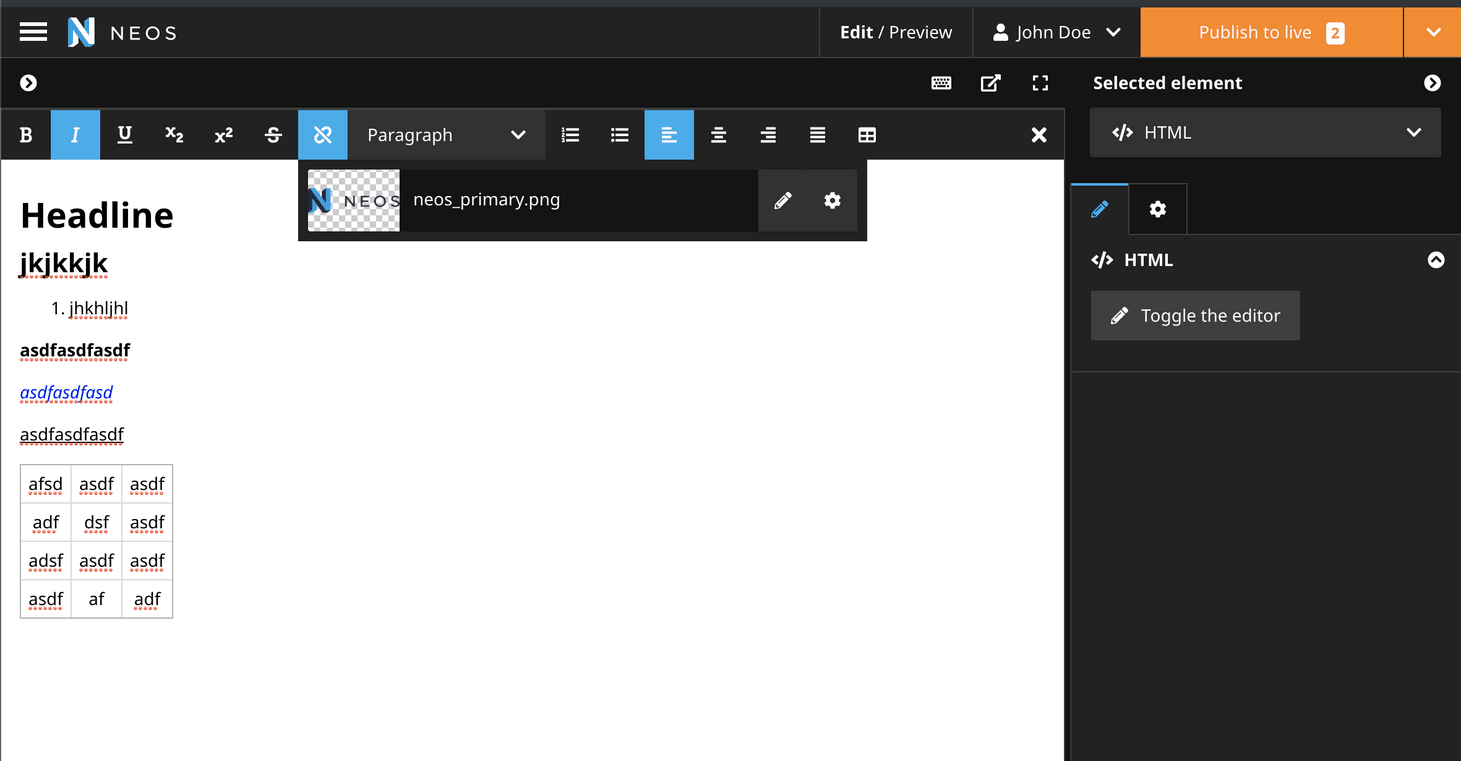Click Toggle the editor button
This screenshot has height=761, width=1461.
coord(1195,316)
